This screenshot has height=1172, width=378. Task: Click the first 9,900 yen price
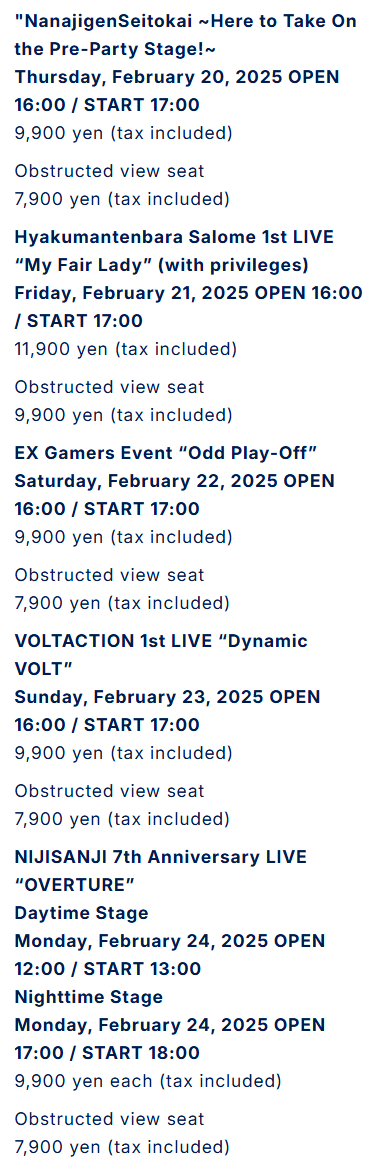123,133
